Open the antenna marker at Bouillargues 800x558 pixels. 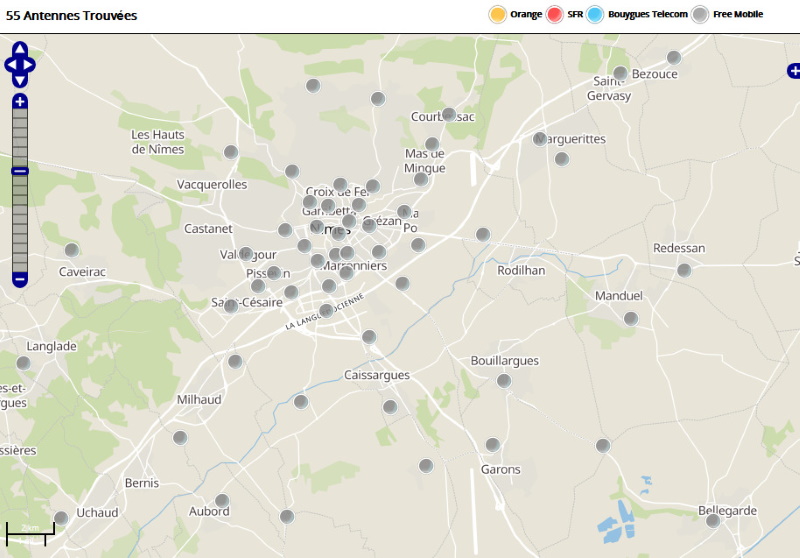click(504, 380)
